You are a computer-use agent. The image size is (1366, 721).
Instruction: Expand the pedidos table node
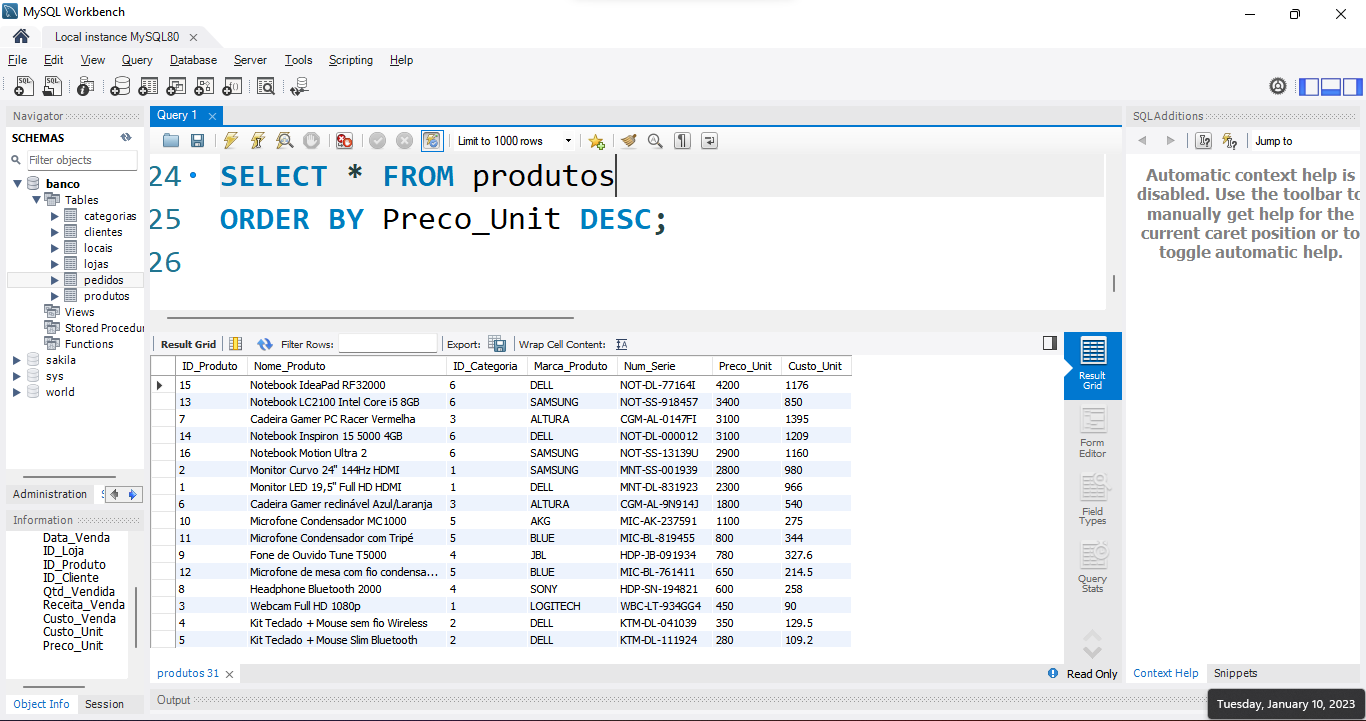click(55, 280)
